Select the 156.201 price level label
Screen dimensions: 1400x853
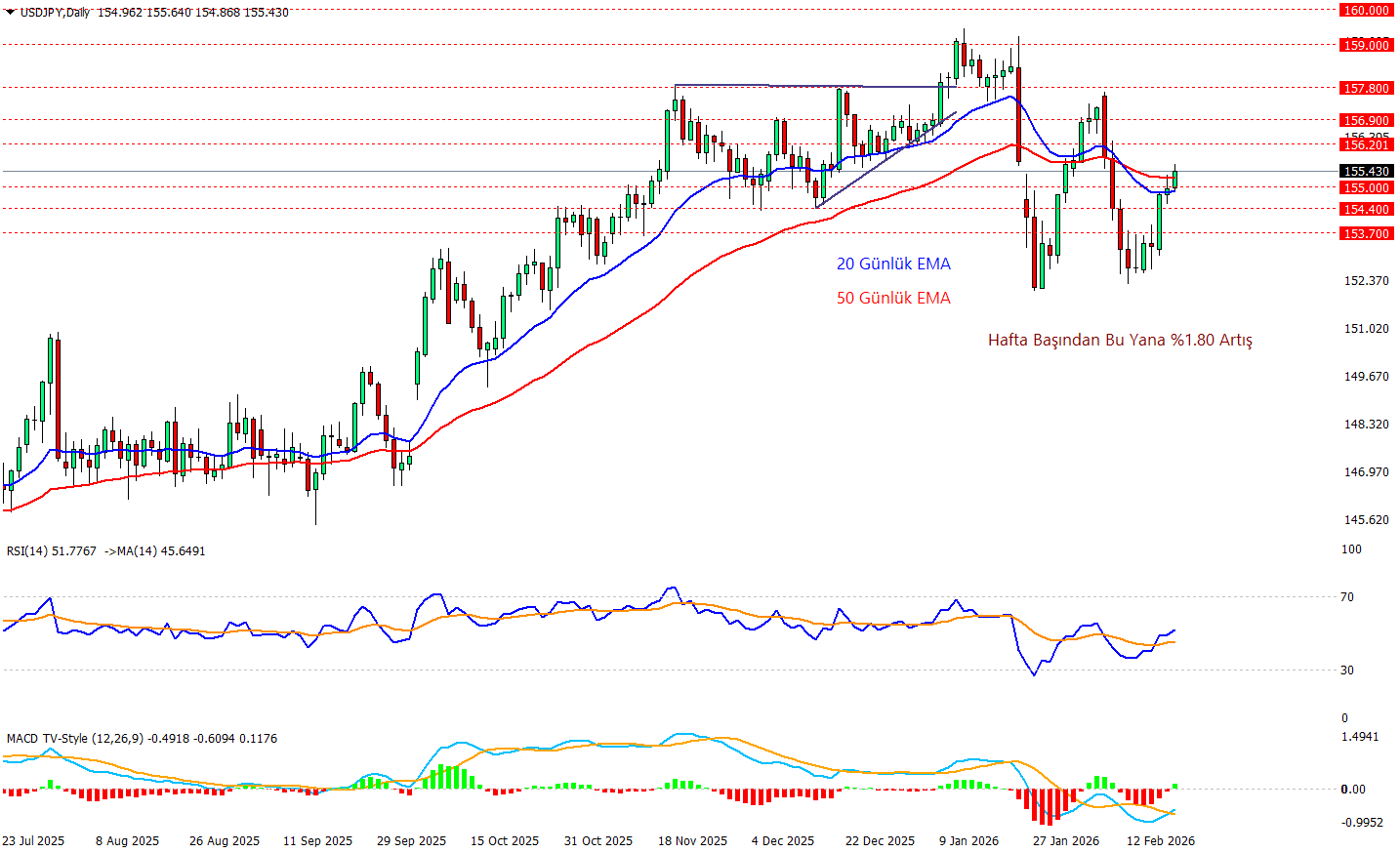coord(1366,144)
